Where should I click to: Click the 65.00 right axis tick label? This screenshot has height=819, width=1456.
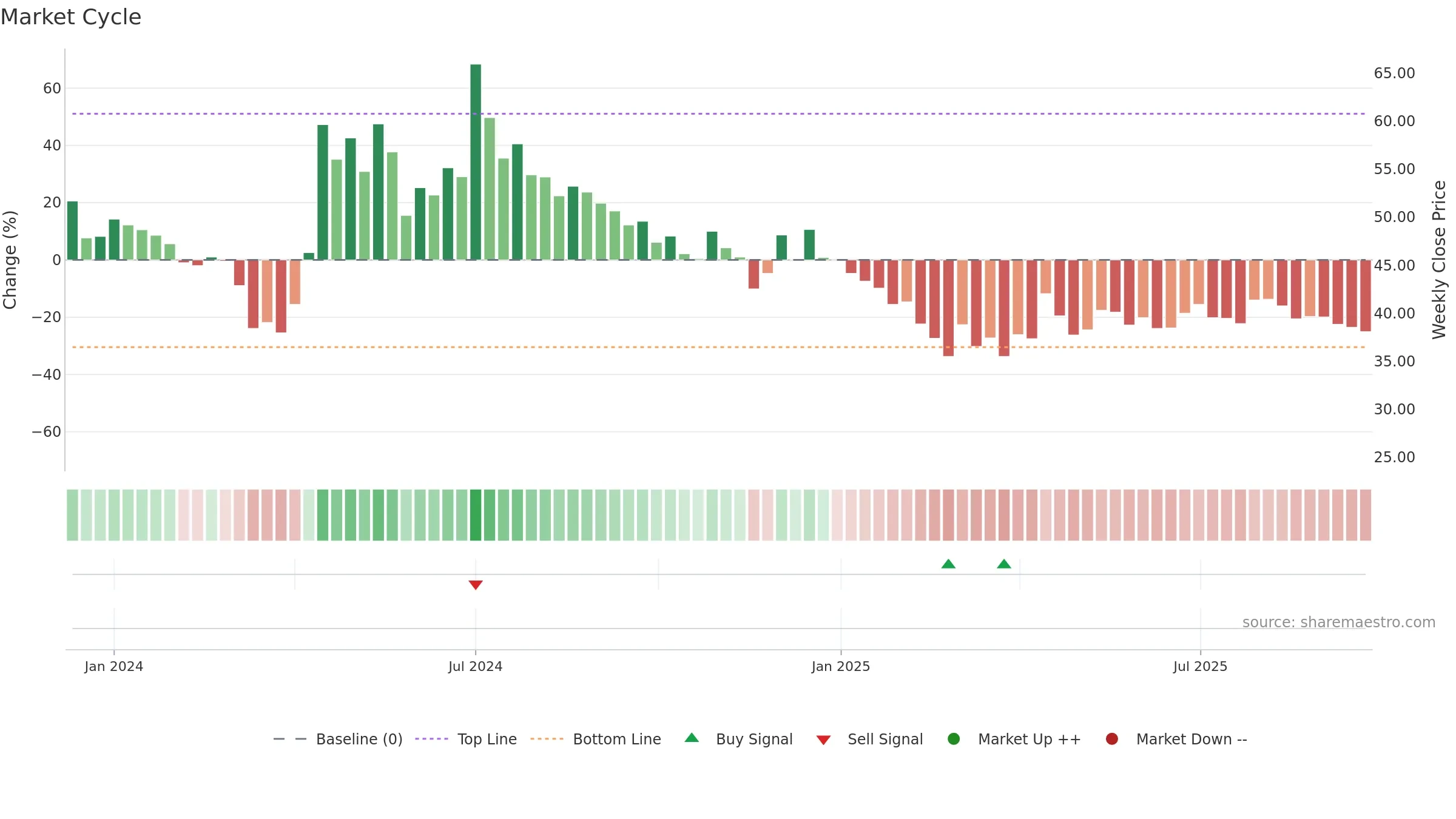(x=1394, y=73)
